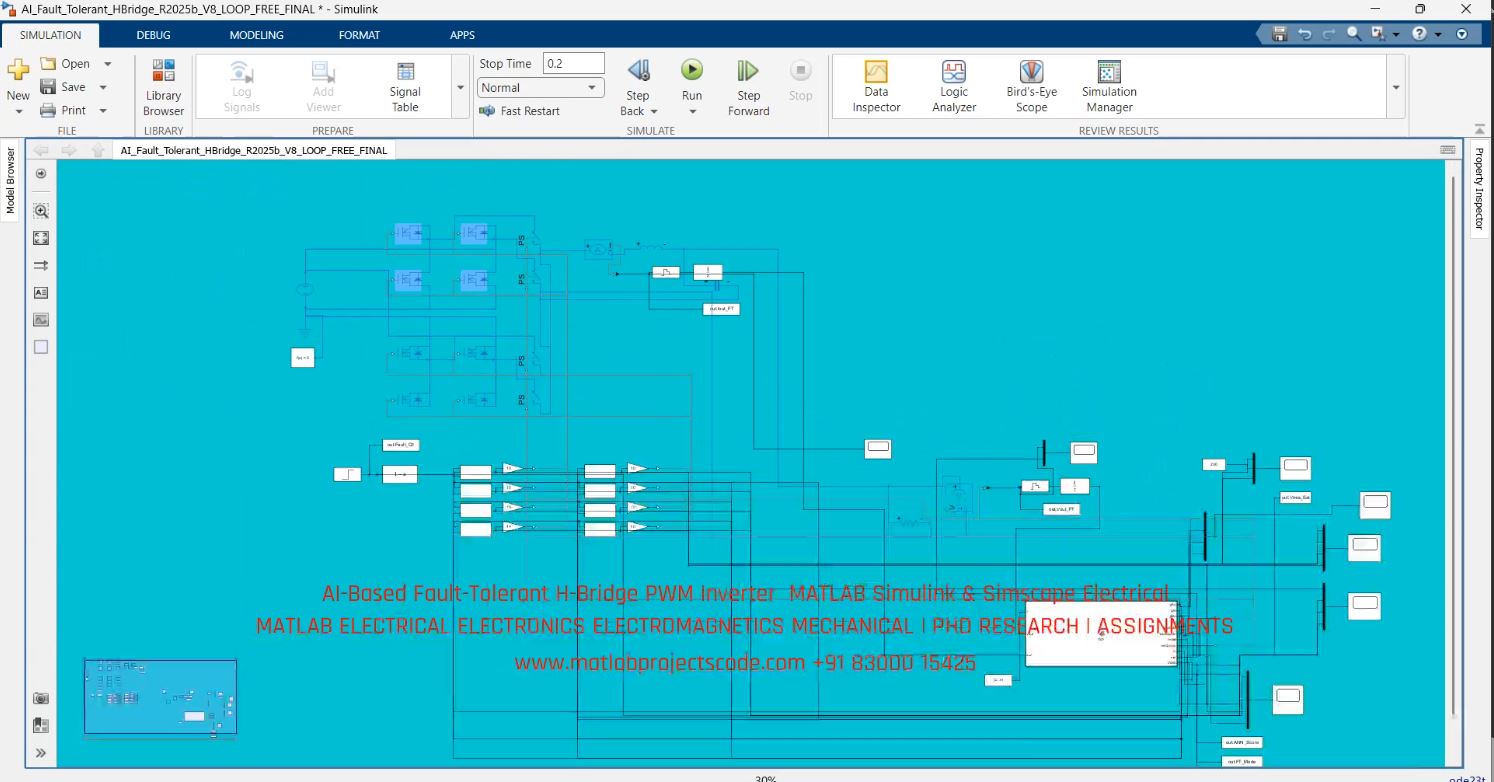Save the model using Save button
This screenshot has width=1494, height=782.
click(63, 87)
